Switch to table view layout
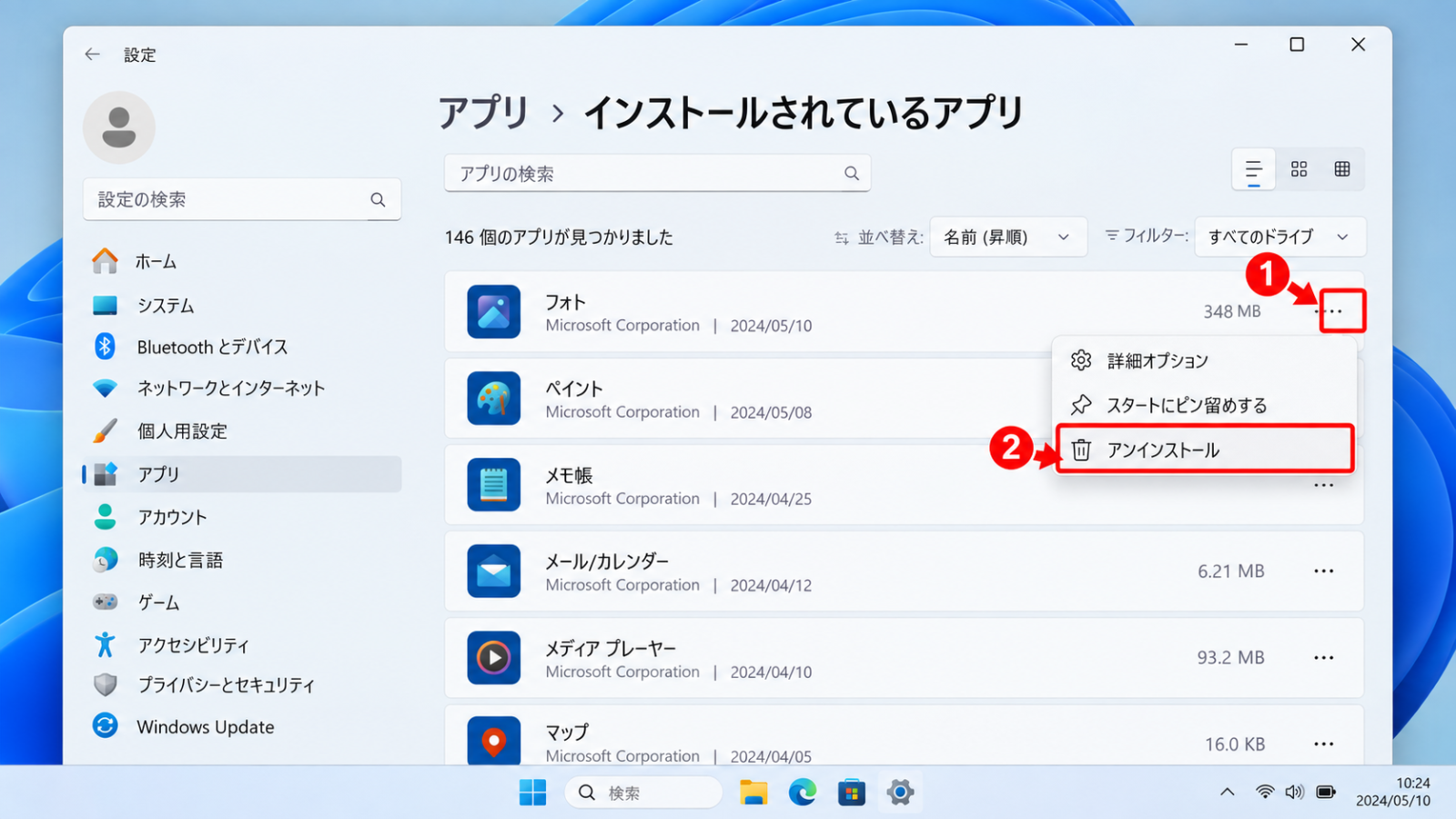Viewport: 1456px width, 819px height. click(x=1342, y=169)
